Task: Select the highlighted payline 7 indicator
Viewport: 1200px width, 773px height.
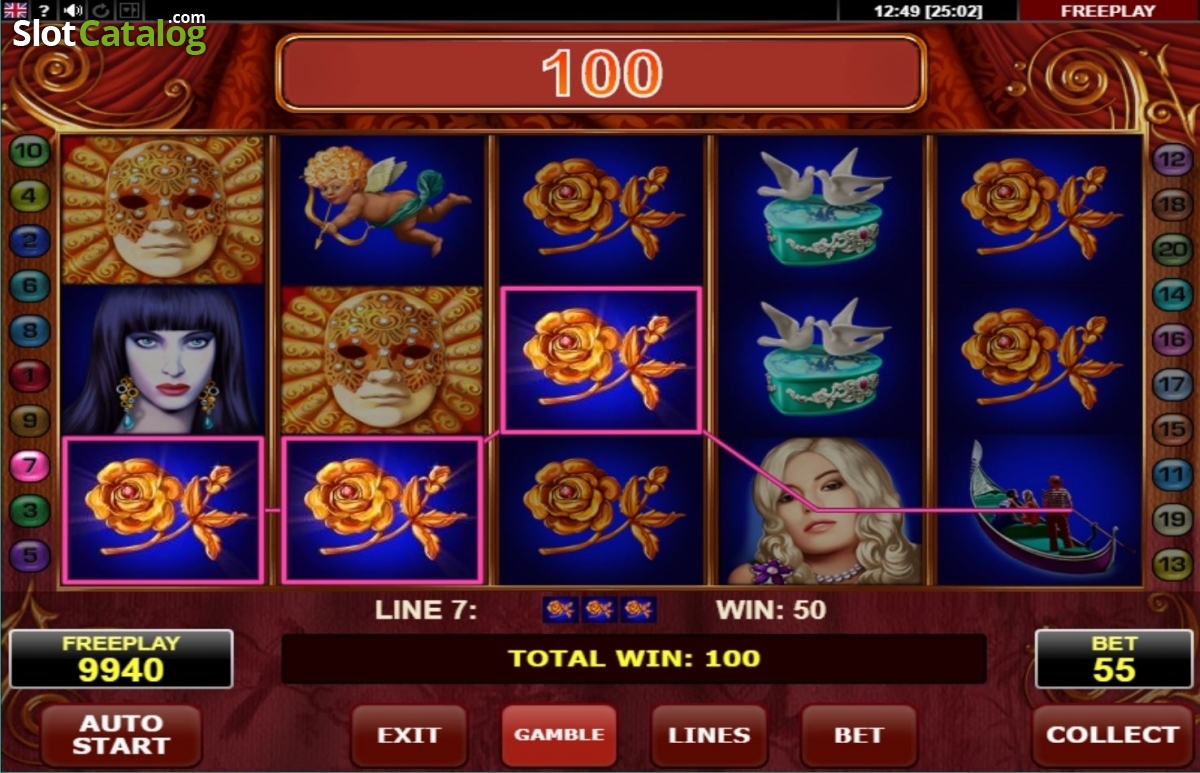Action: coord(29,465)
